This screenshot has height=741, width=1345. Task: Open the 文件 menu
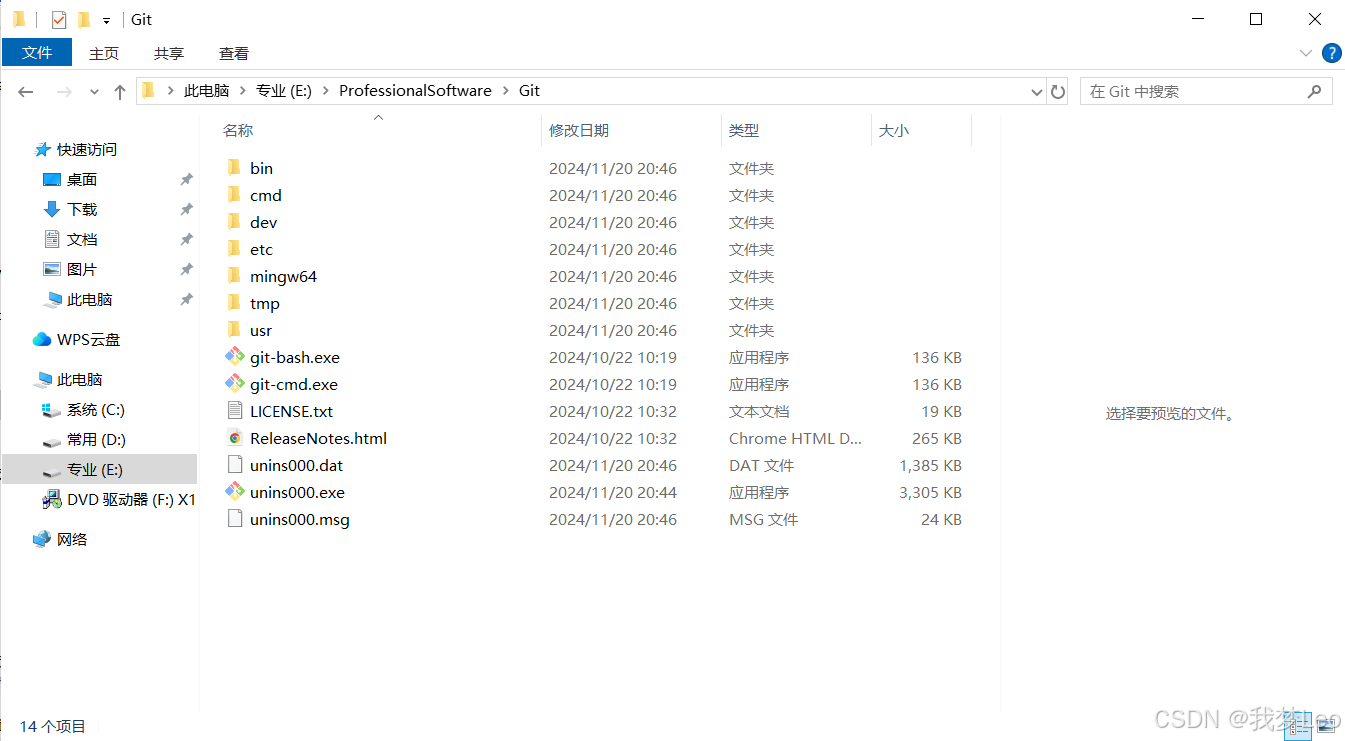[37, 53]
